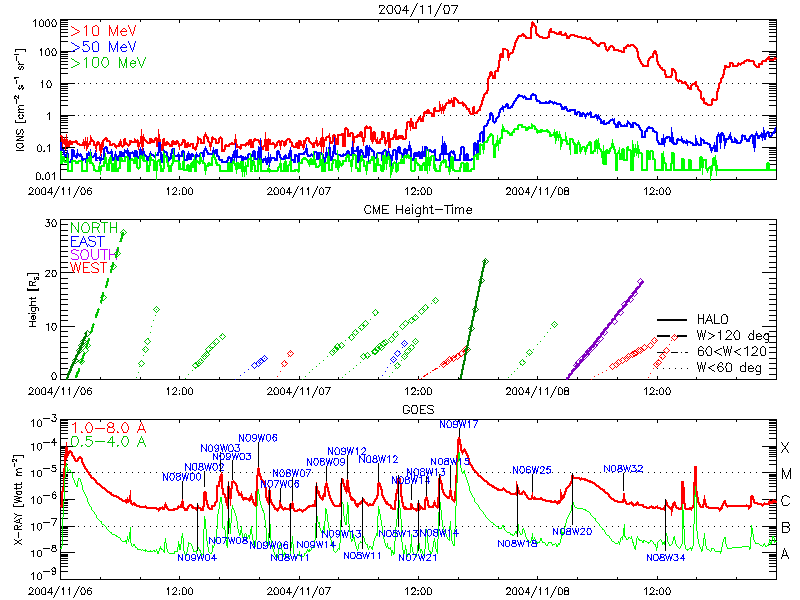Select the flare label "N08W18"
Image resolution: width=800 pixels, height=600 pixels.
point(517,544)
